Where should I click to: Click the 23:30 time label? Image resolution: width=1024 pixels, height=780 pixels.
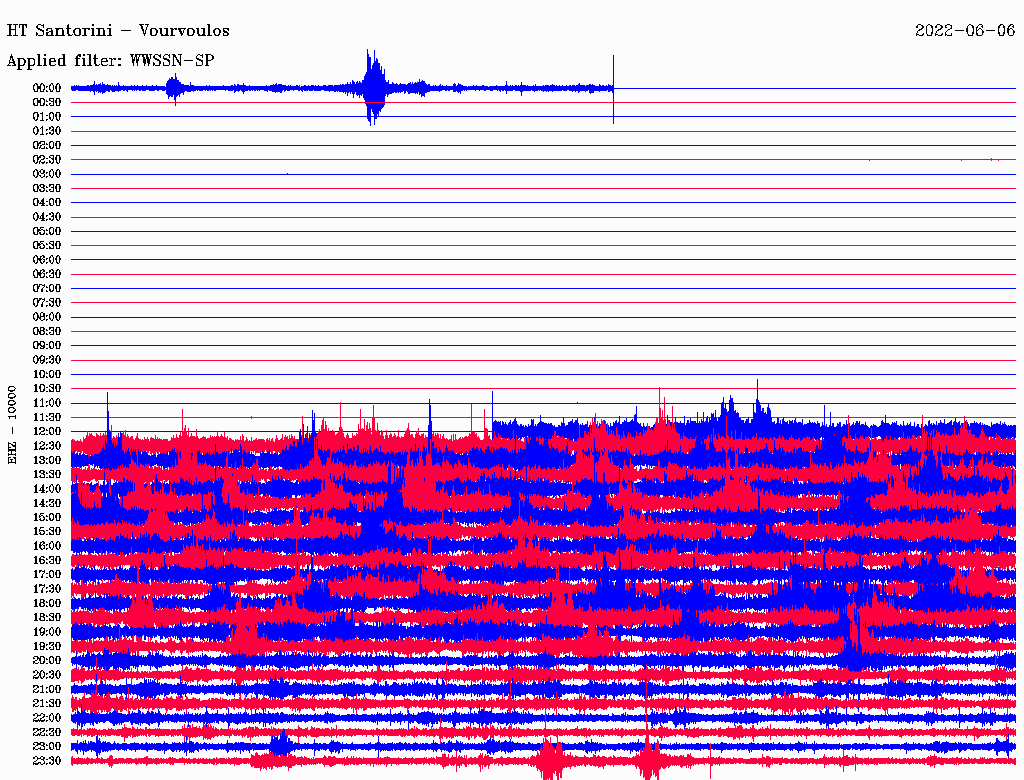[x=47, y=760]
